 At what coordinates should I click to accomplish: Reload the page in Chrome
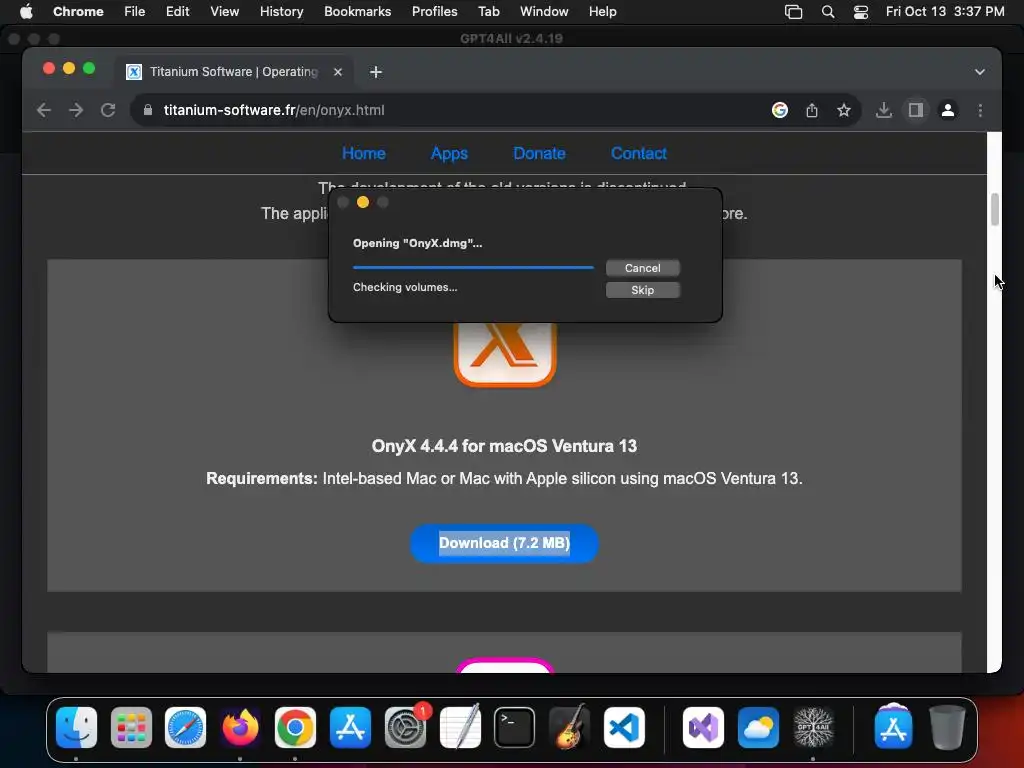click(x=108, y=110)
